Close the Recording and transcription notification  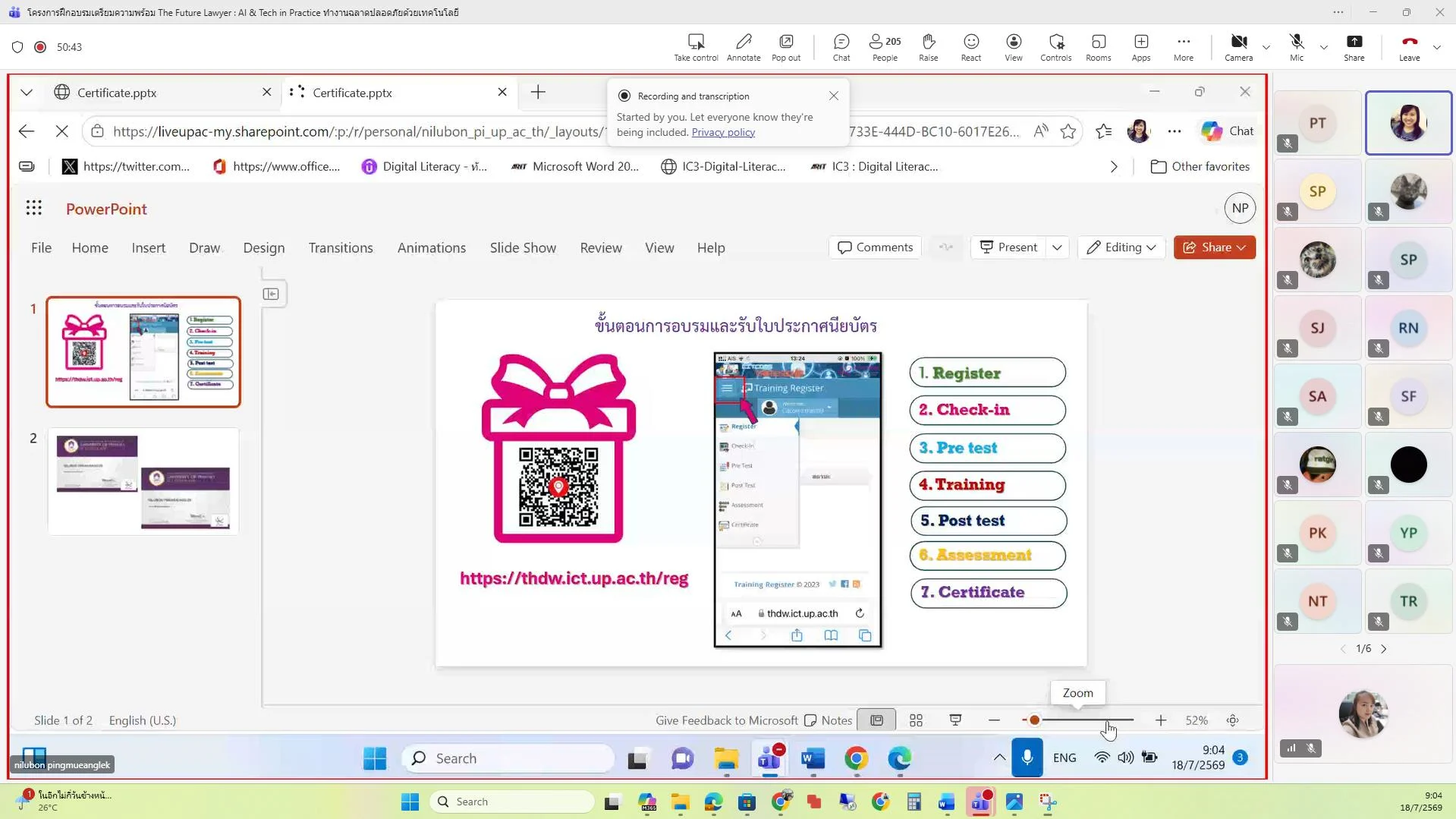pos(833,96)
